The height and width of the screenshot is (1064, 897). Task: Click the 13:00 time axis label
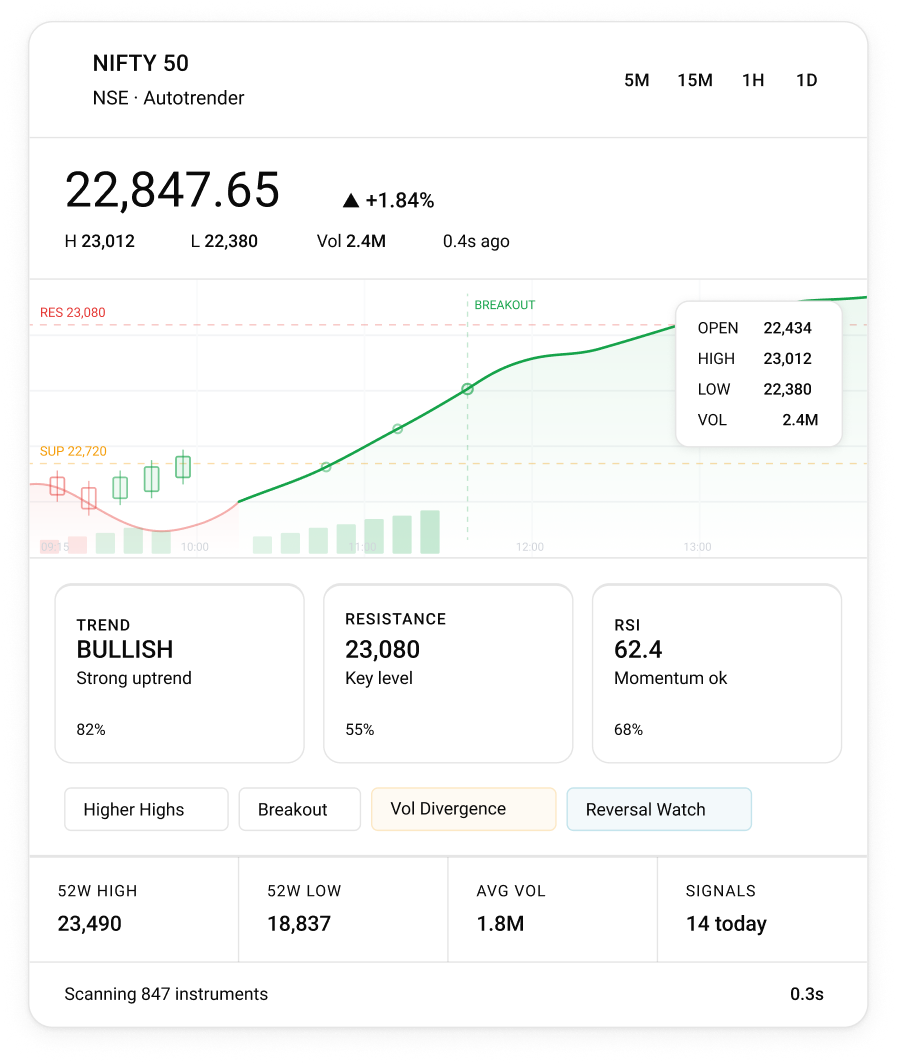(698, 547)
